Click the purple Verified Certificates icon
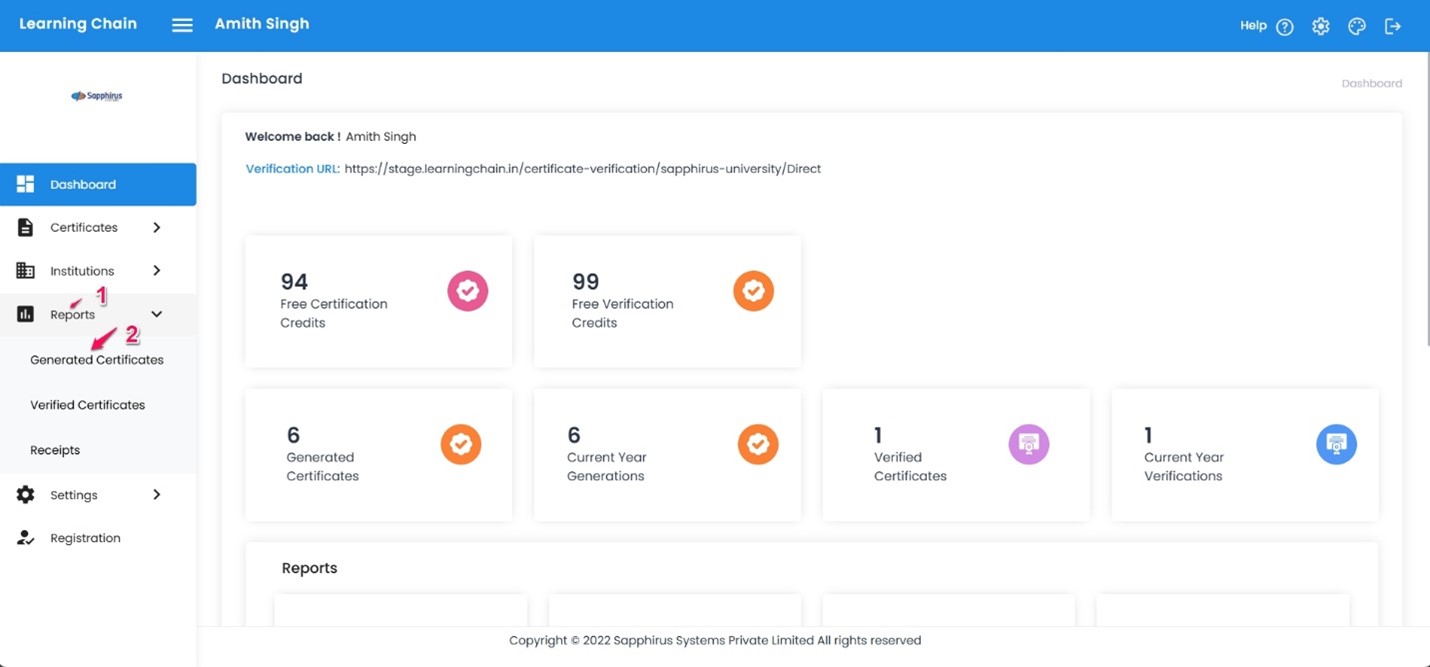 coord(1029,444)
